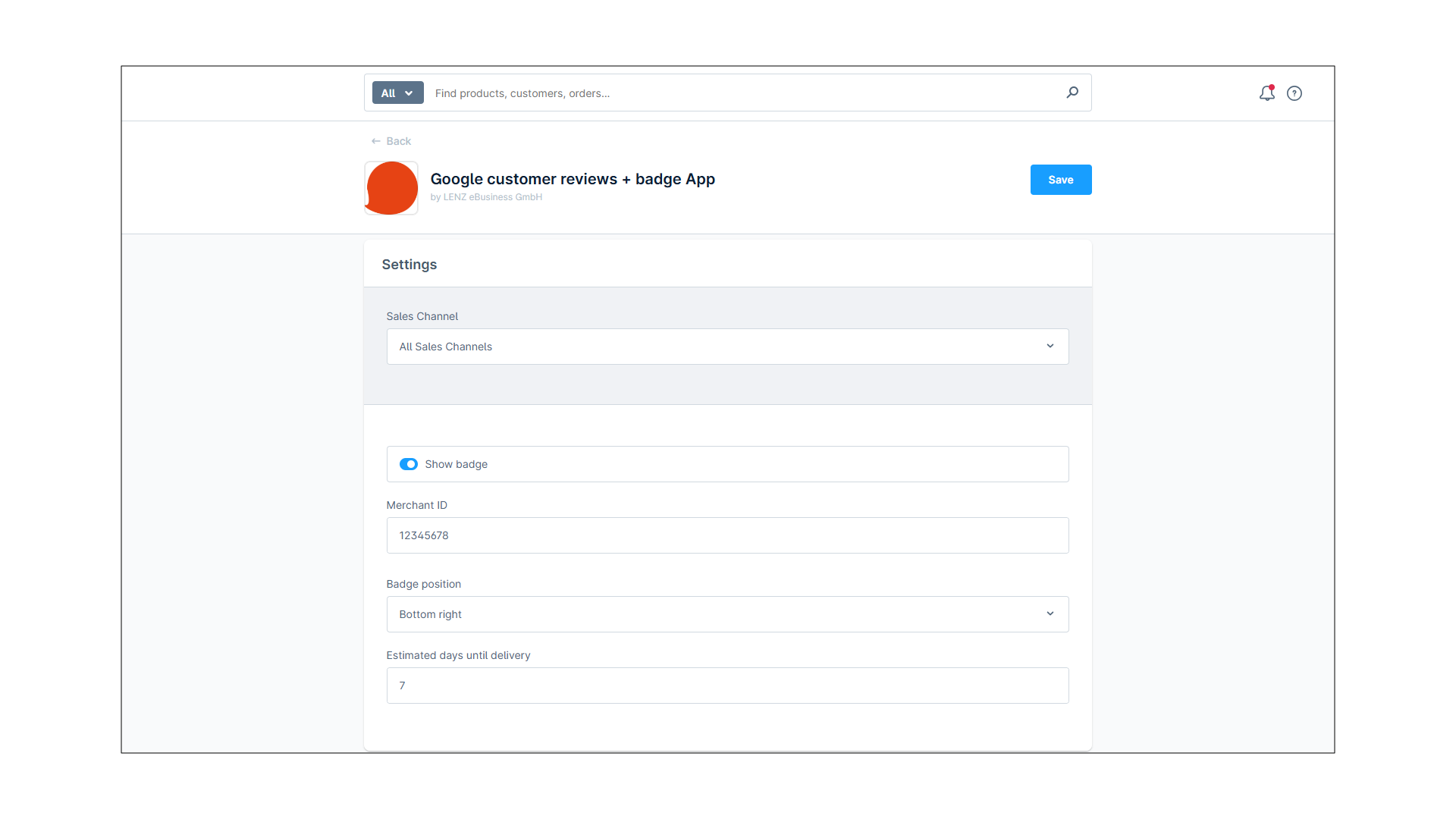Viewport: 1456px width, 819px height.
Task: Click the Google customer reviews + badge App title
Action: 573,179
